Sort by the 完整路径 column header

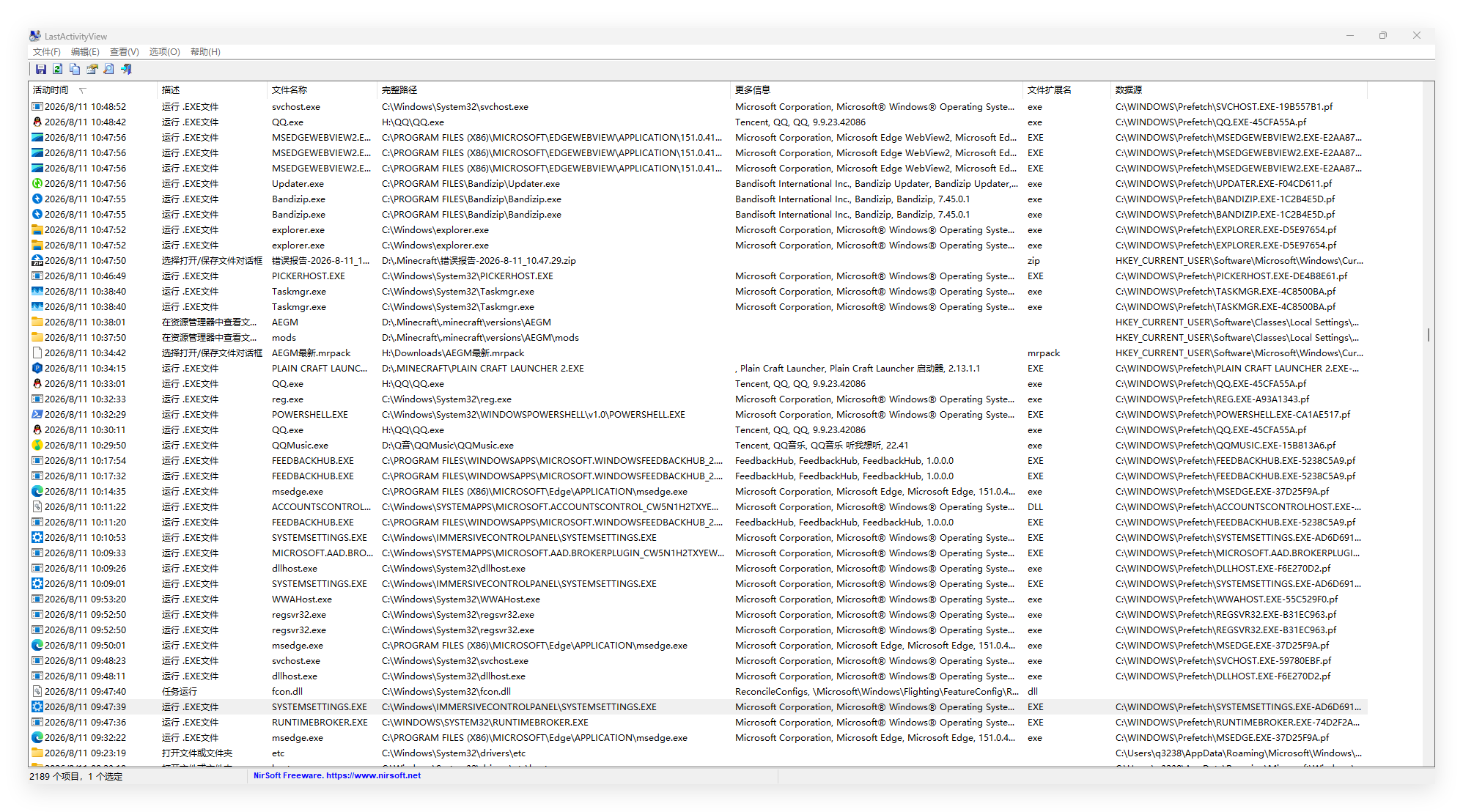[554, 90]
